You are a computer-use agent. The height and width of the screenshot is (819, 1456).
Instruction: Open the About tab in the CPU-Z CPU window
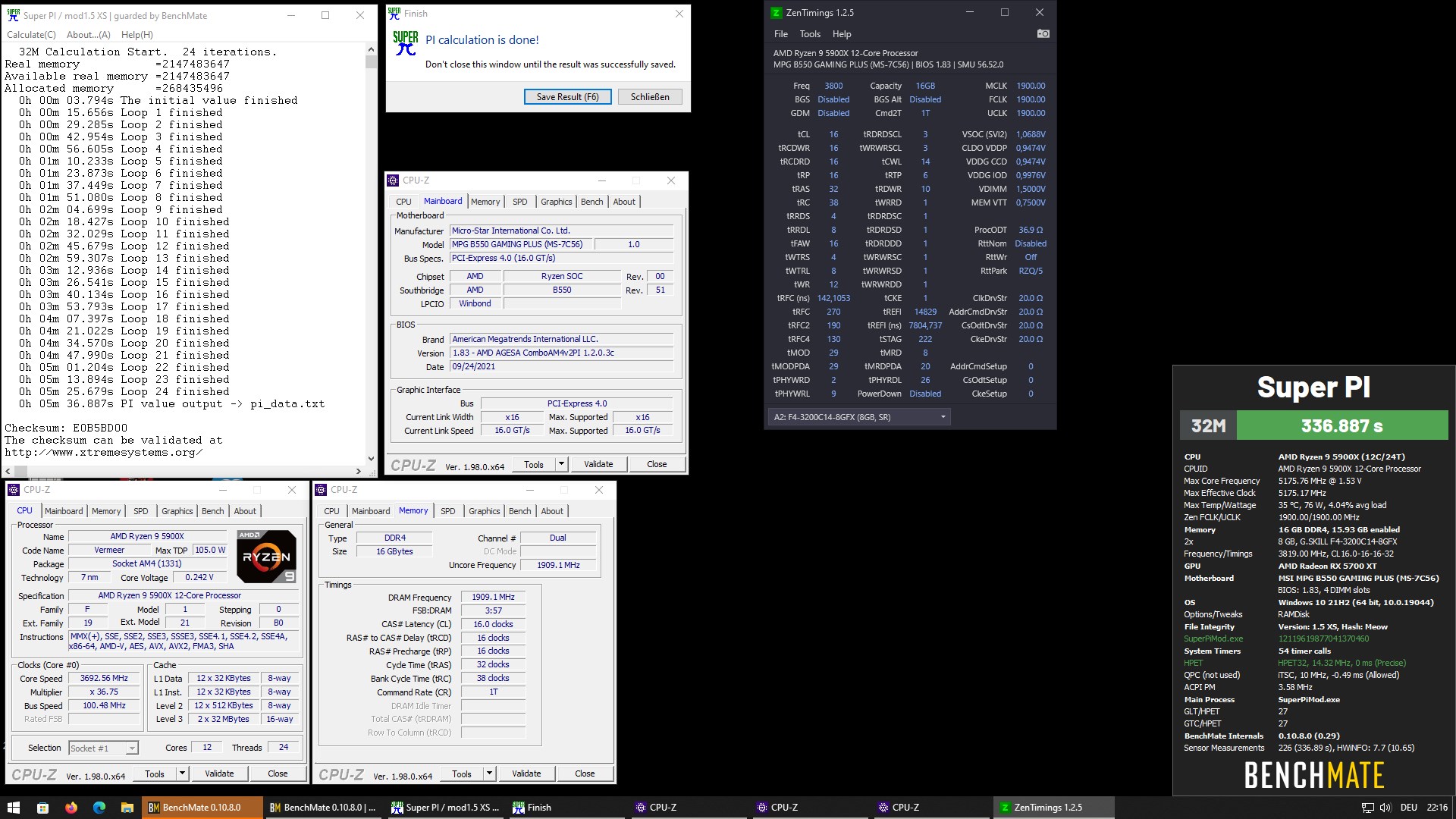click(x=245, y=511)
